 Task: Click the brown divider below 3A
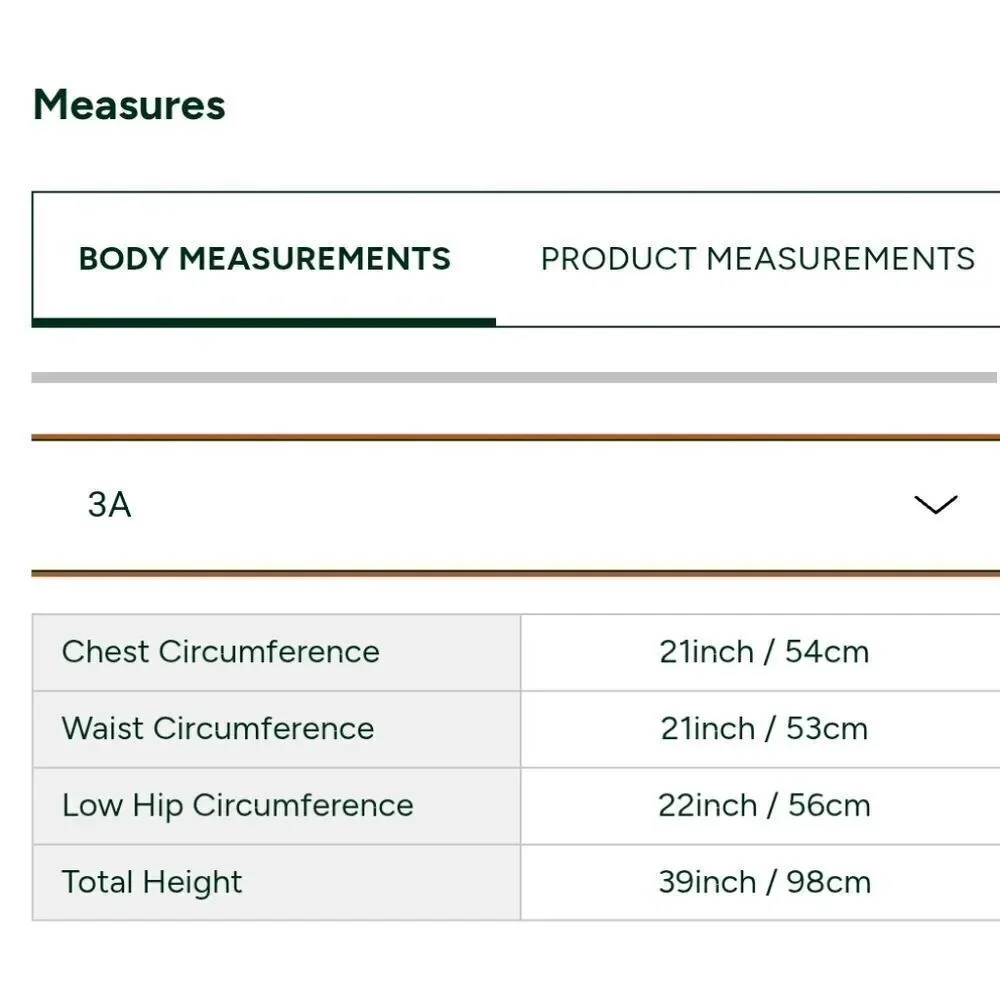click(515, 573)
